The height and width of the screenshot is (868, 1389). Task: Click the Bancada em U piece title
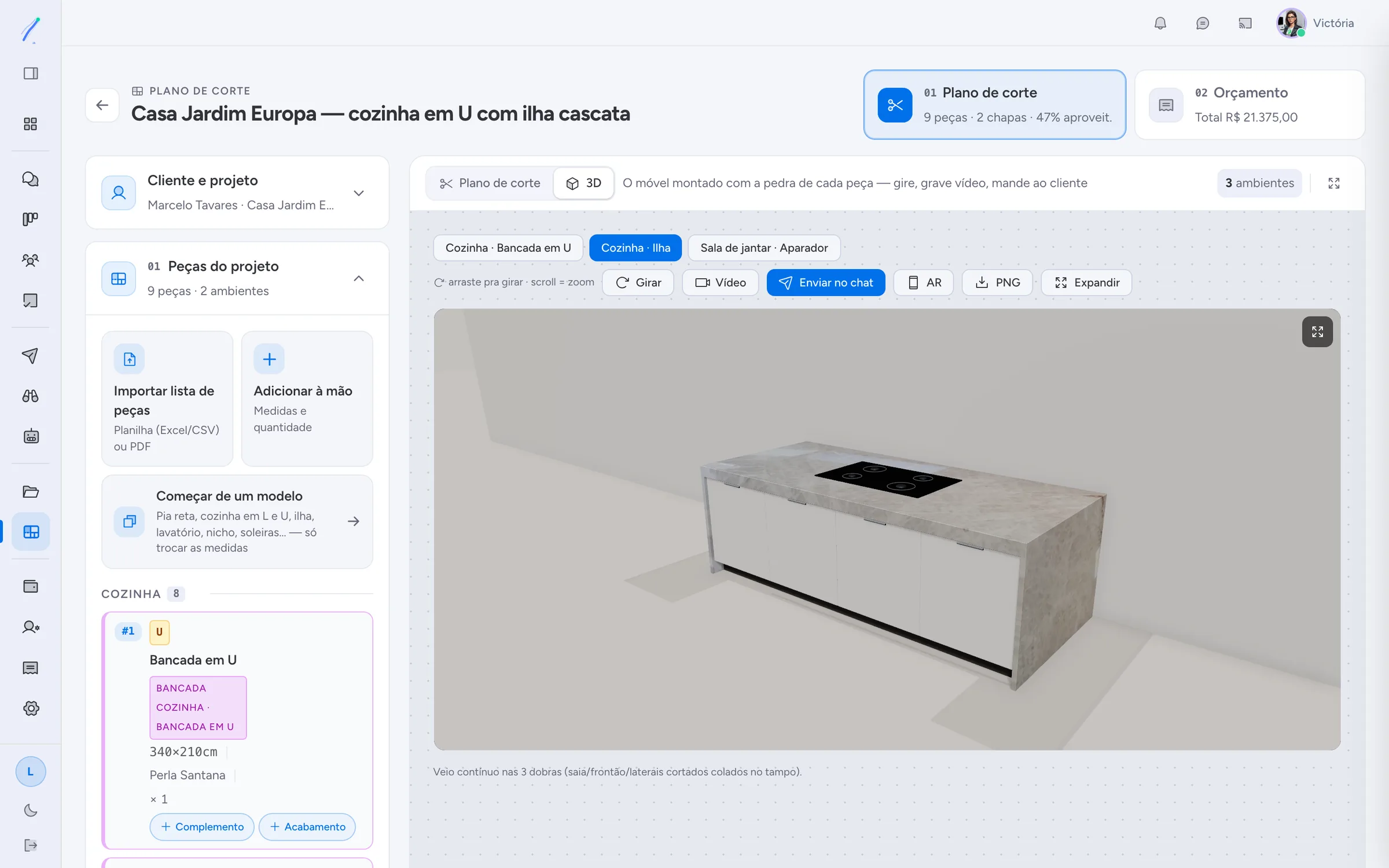pos(193,660)
